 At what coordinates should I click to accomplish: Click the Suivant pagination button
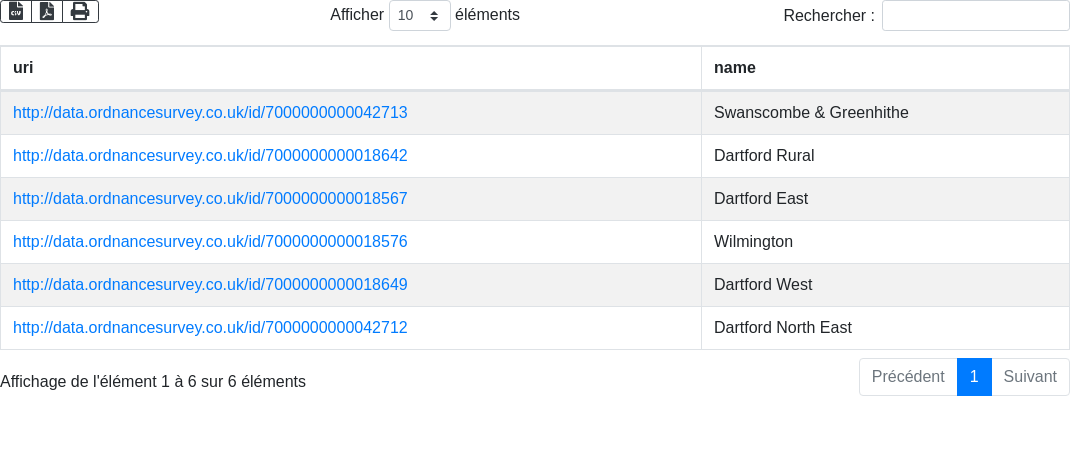point(1029,377)
